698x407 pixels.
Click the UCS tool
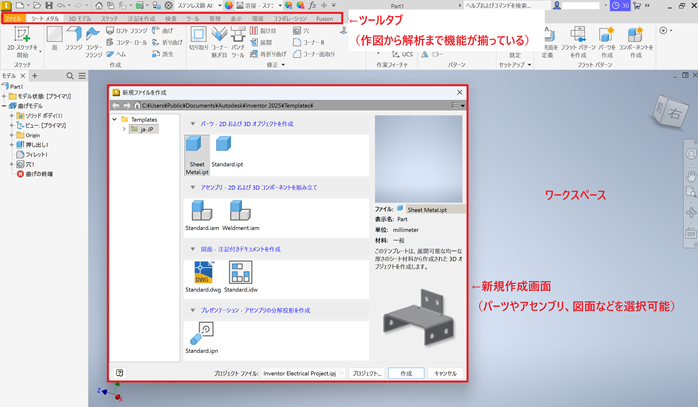click(x=402, y=54)
